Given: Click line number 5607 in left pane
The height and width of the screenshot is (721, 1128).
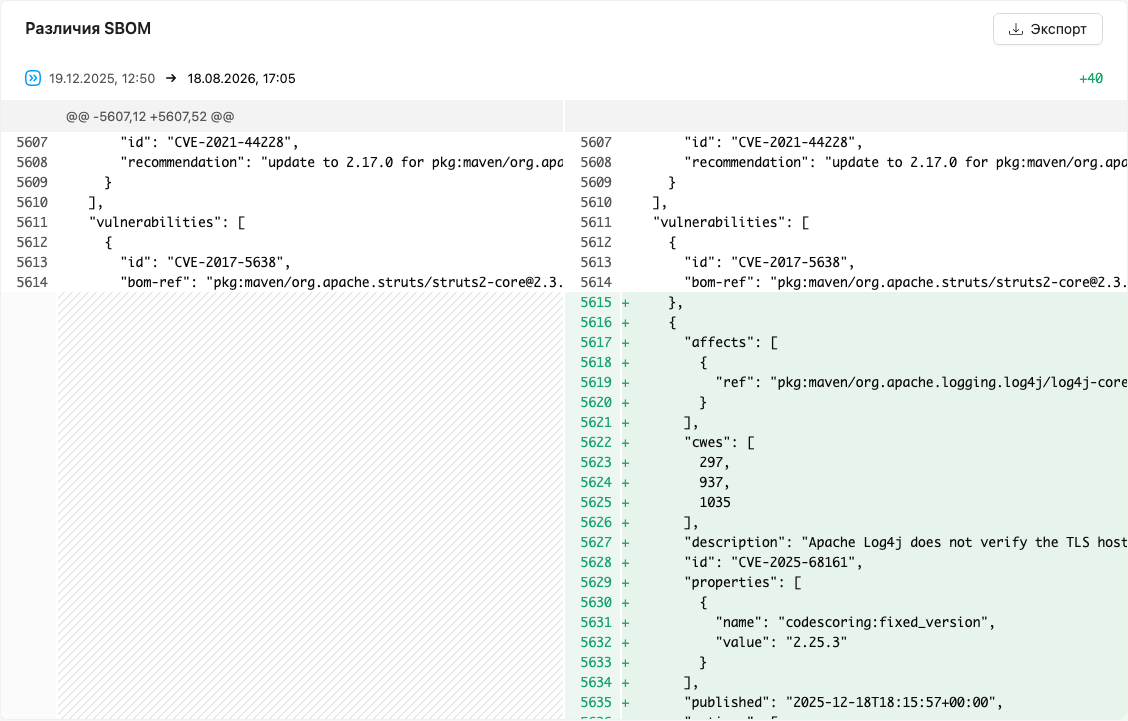Looking at the screenshot, I should [32, 142].
